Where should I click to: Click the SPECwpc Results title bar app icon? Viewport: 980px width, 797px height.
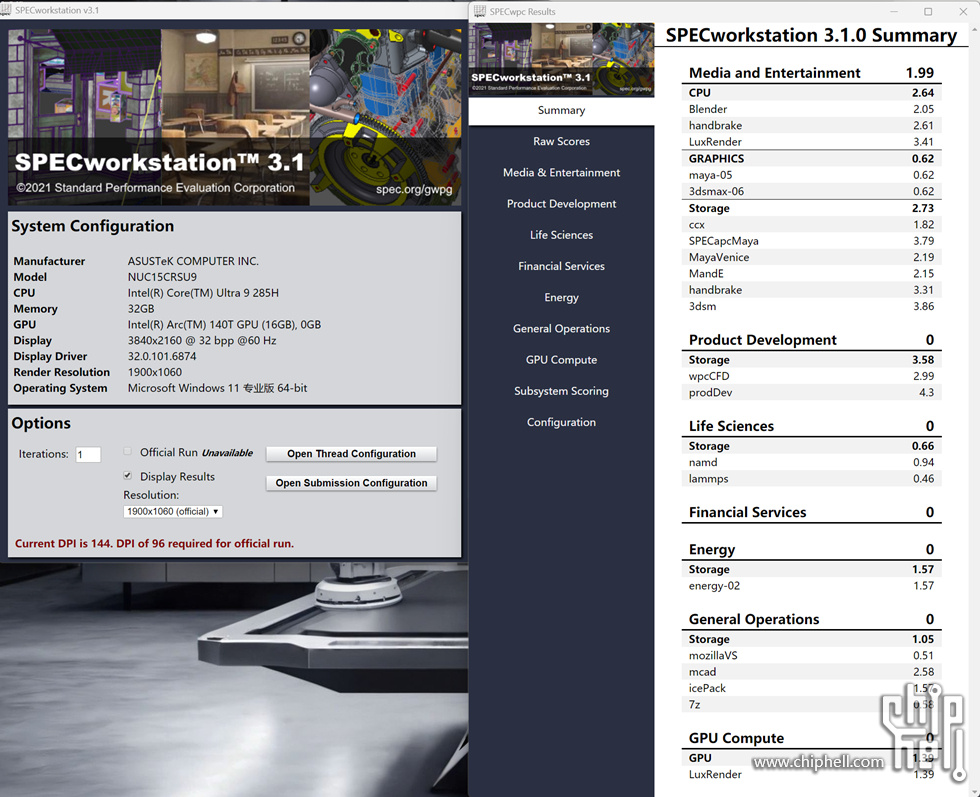479,11
